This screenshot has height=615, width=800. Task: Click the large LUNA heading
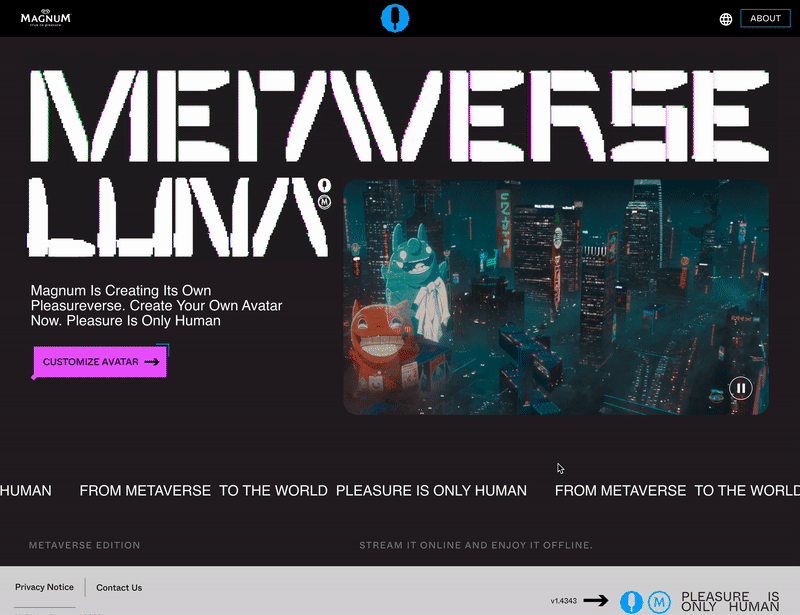click(x=178, y=217)
